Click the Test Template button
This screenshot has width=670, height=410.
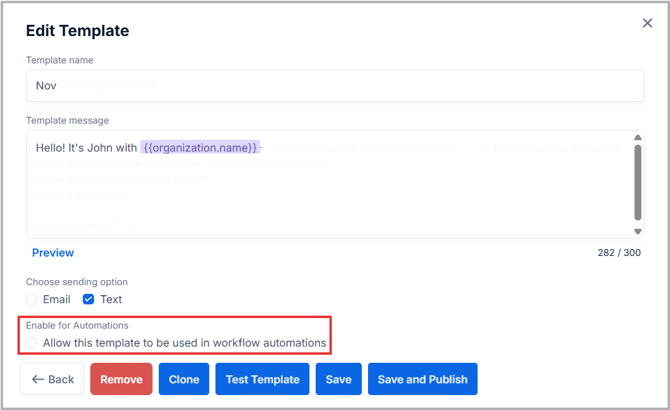(262, 379)
